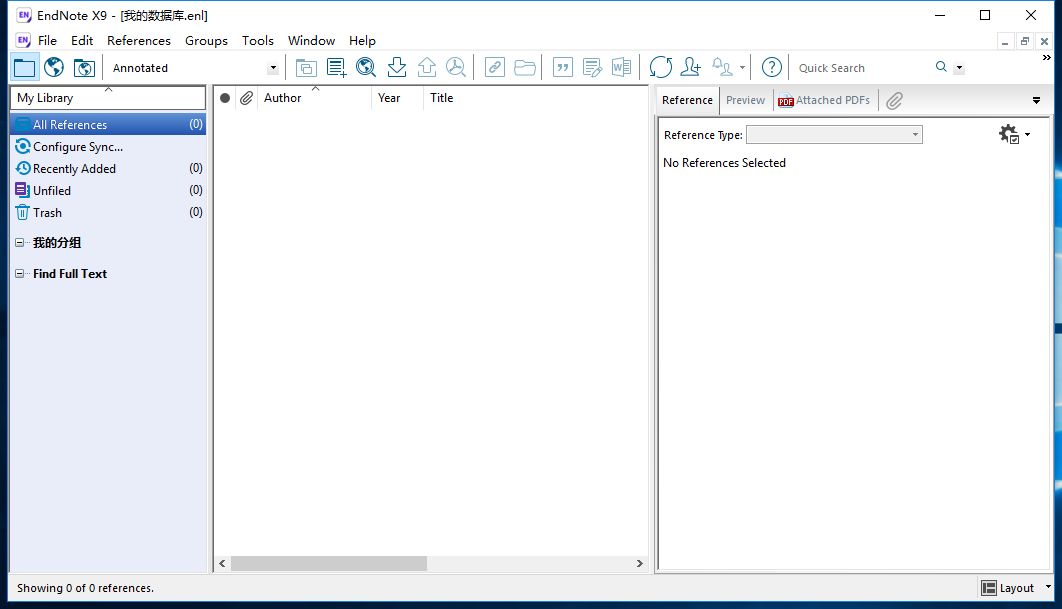Screen dimensions: 1062x609
Task: Click the Sync Library circular arrows icon
Action: 660,68
